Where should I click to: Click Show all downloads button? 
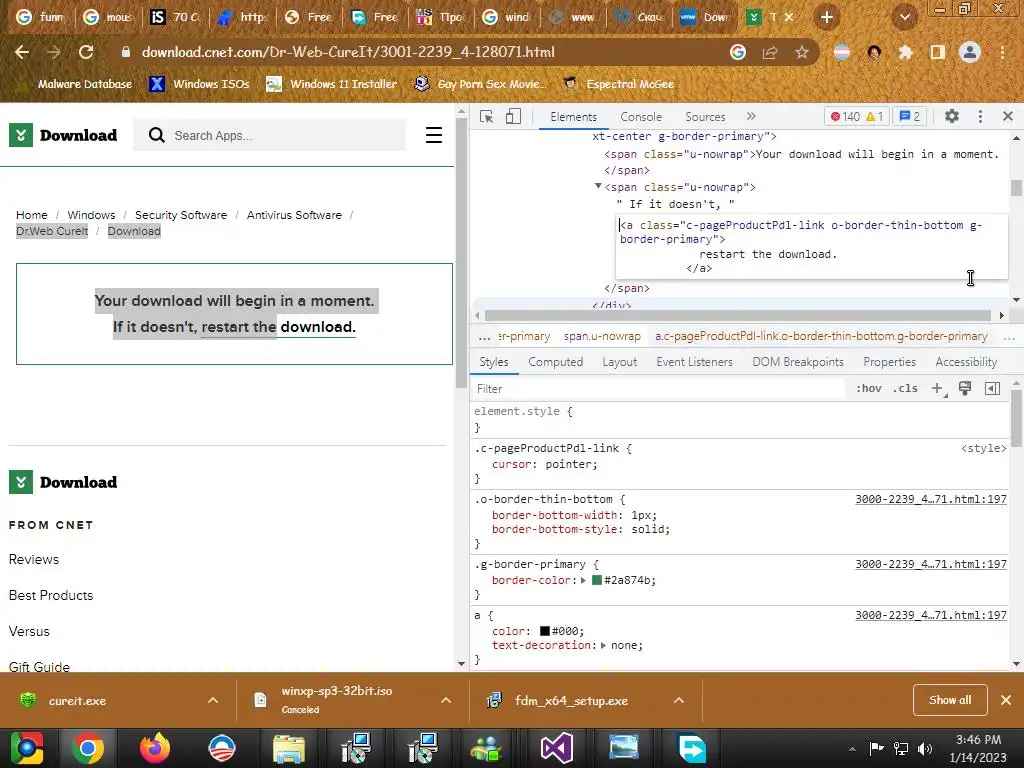pyautogui.click(x=950, y=700)
